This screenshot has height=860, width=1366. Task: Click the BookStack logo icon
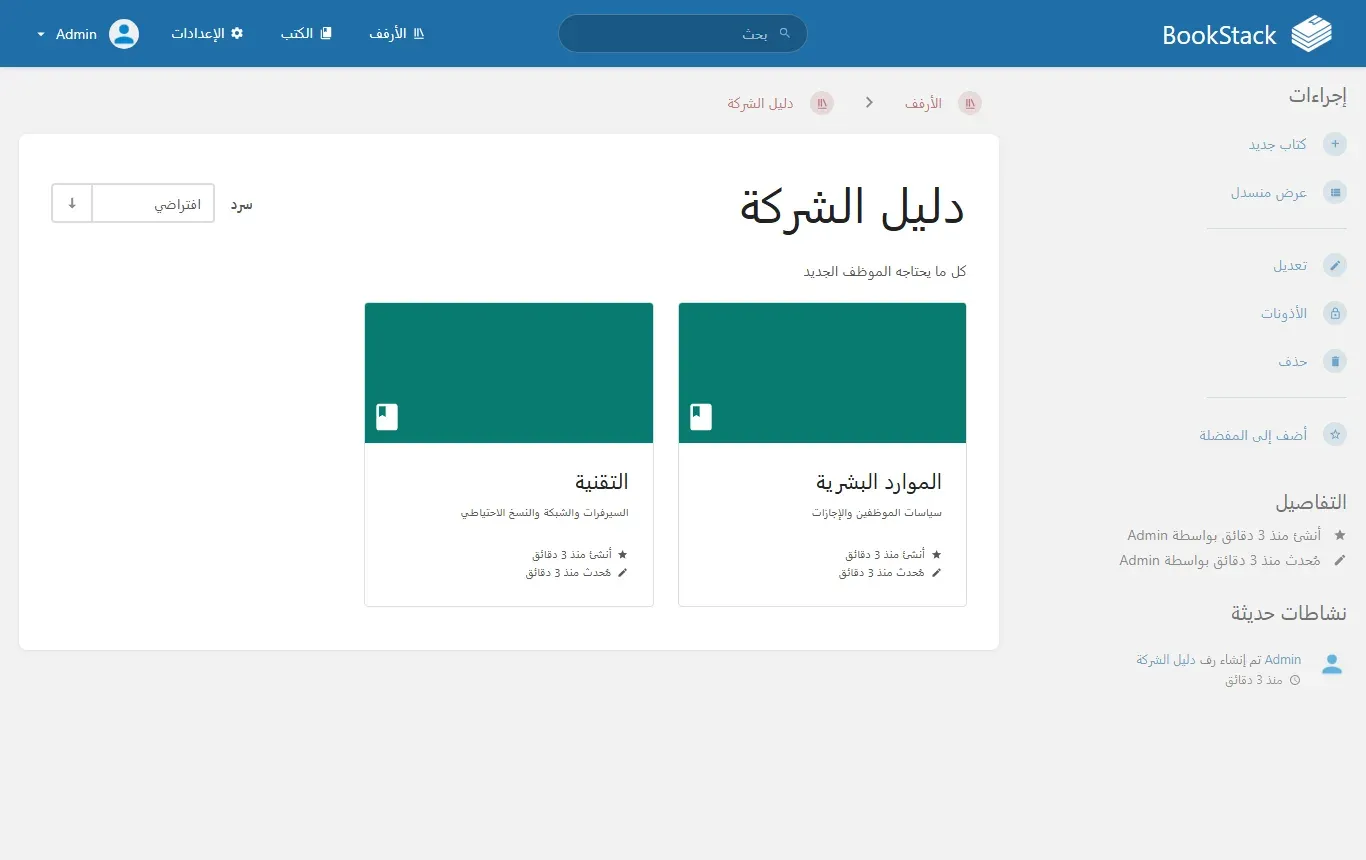[1312, 34]
